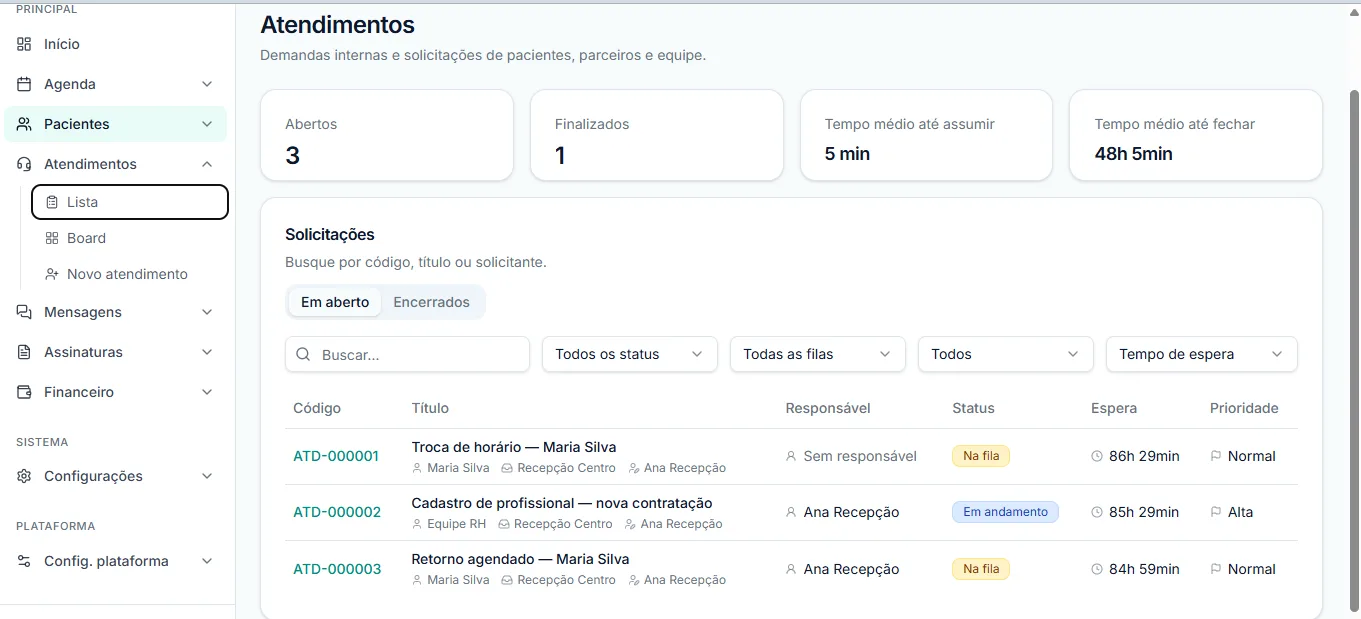
Task: Click title Cadastro de profissional — nova contratação
Action: tap(562, 503)
